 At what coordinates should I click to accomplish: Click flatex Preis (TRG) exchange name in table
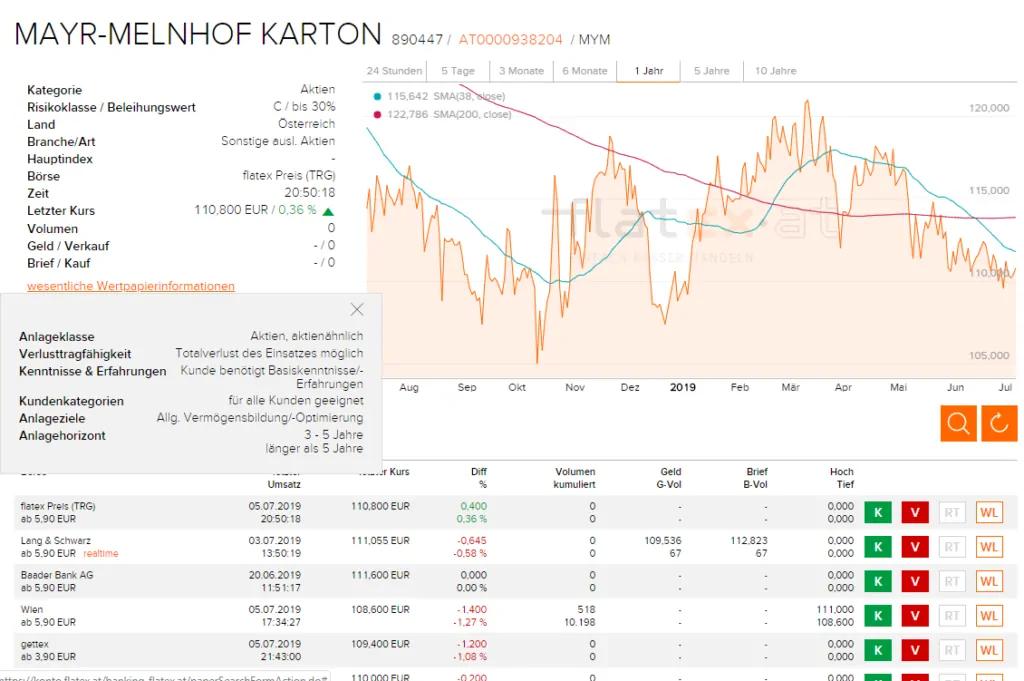click(x=58, y=506)
